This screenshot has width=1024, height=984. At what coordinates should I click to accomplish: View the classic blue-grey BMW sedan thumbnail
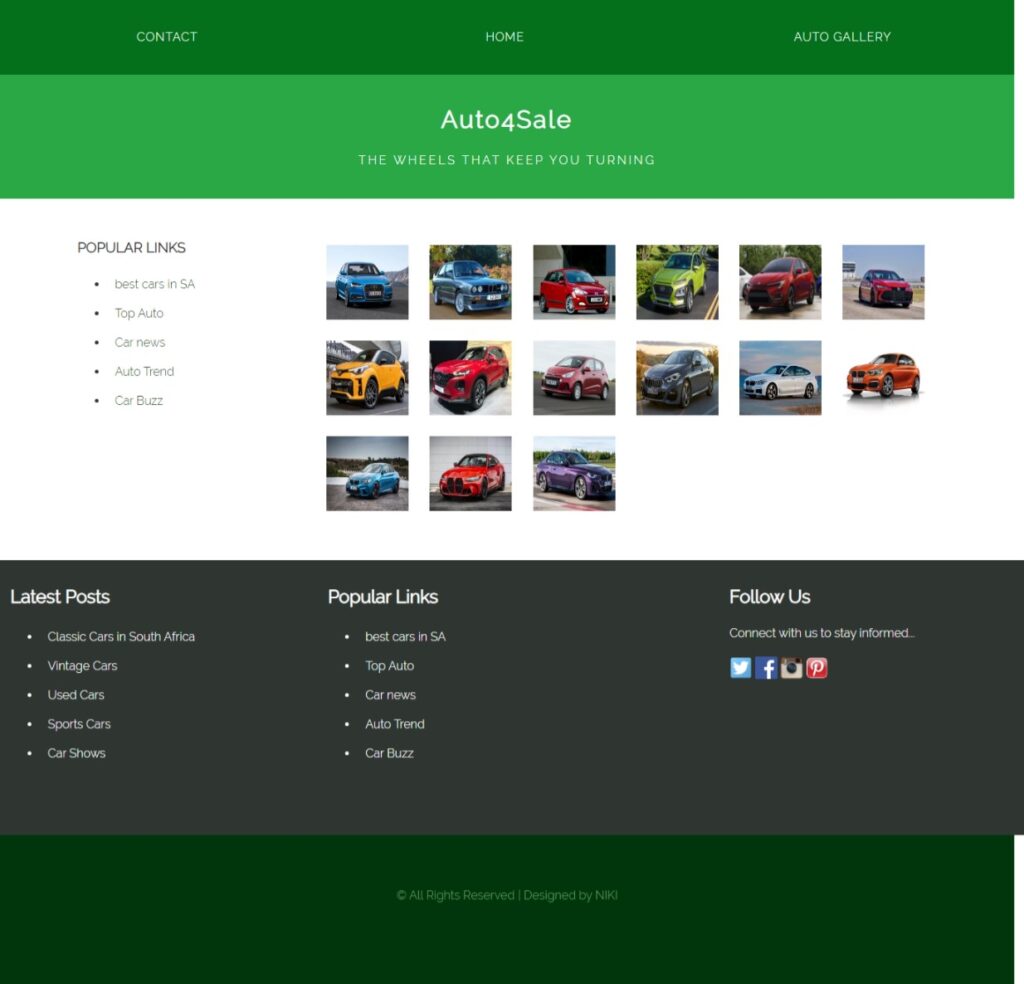(x=470, y=282)
